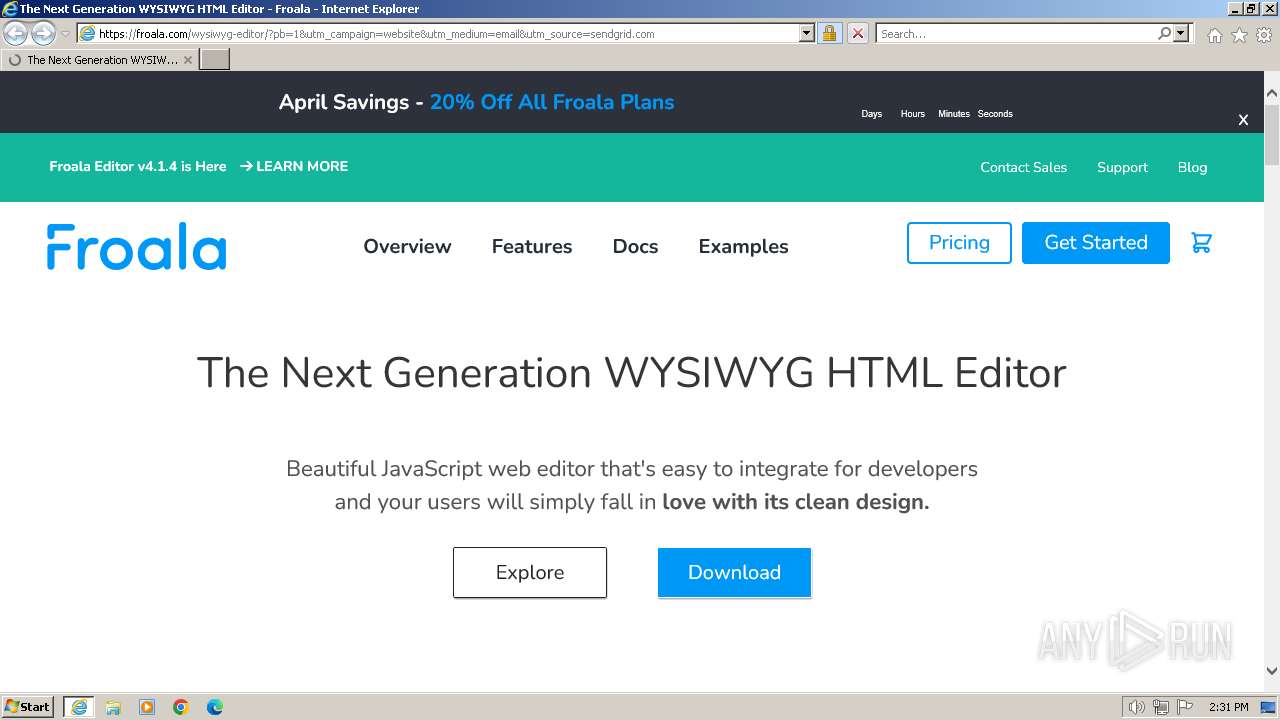This screenshot has height=720, width=1280.
Task: Open the Contact Sales link
Action: pos(1023,167)
